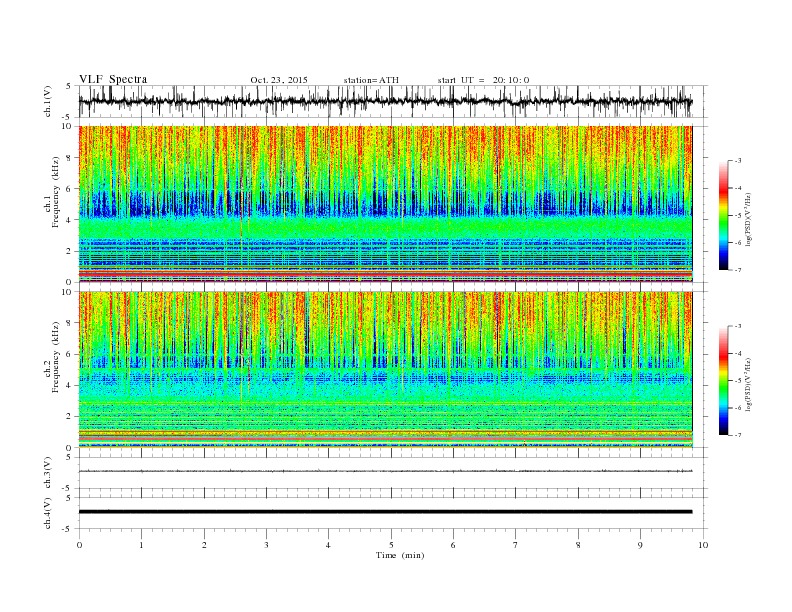This screenshot has width=792, height=612.
Task: Click the ch.1 voltage waveform trace panel
Action: (393, 101)
